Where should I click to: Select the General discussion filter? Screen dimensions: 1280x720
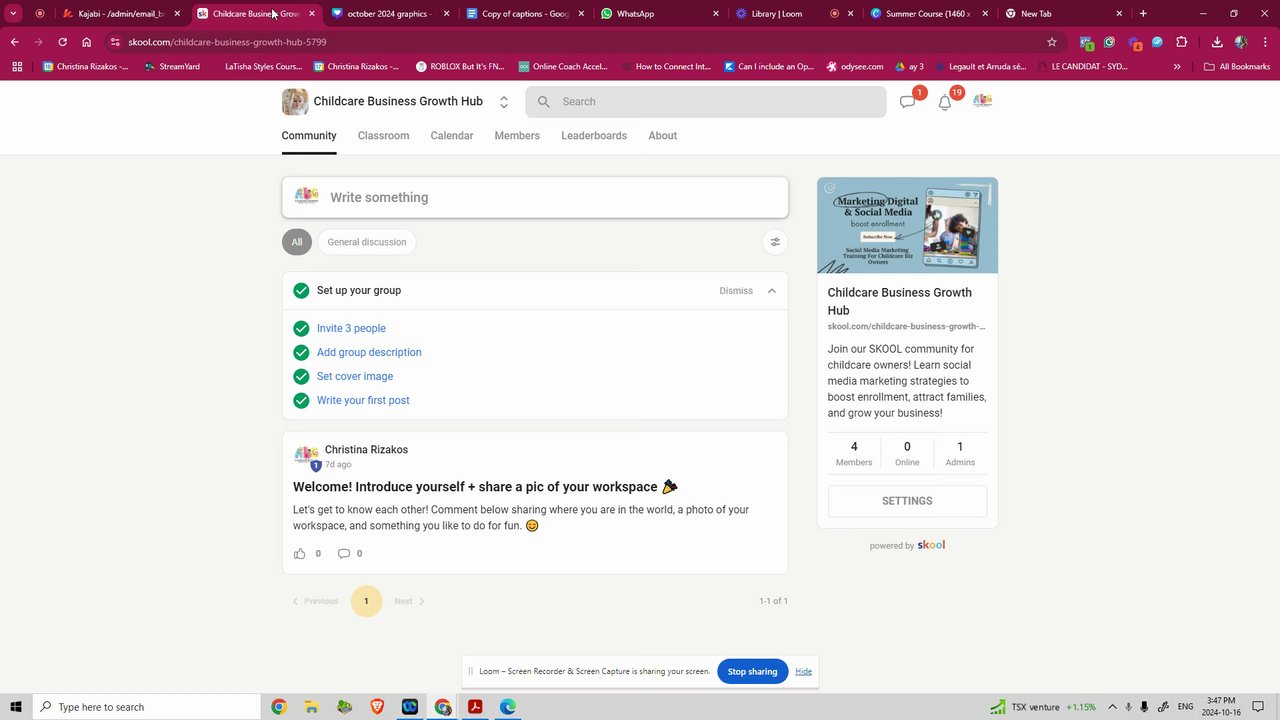coord(367,242)
